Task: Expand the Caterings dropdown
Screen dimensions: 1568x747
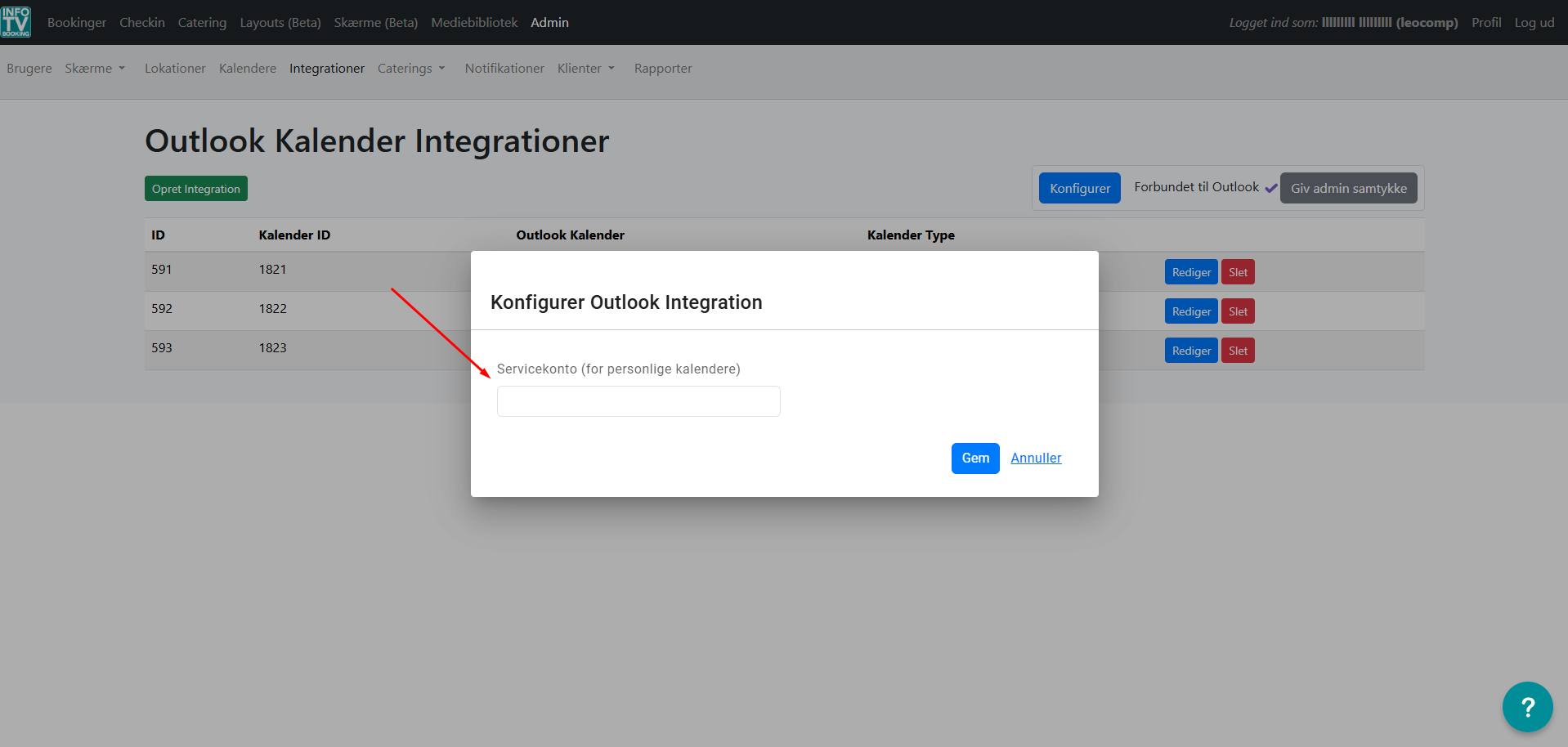Action: pos(411,69)
